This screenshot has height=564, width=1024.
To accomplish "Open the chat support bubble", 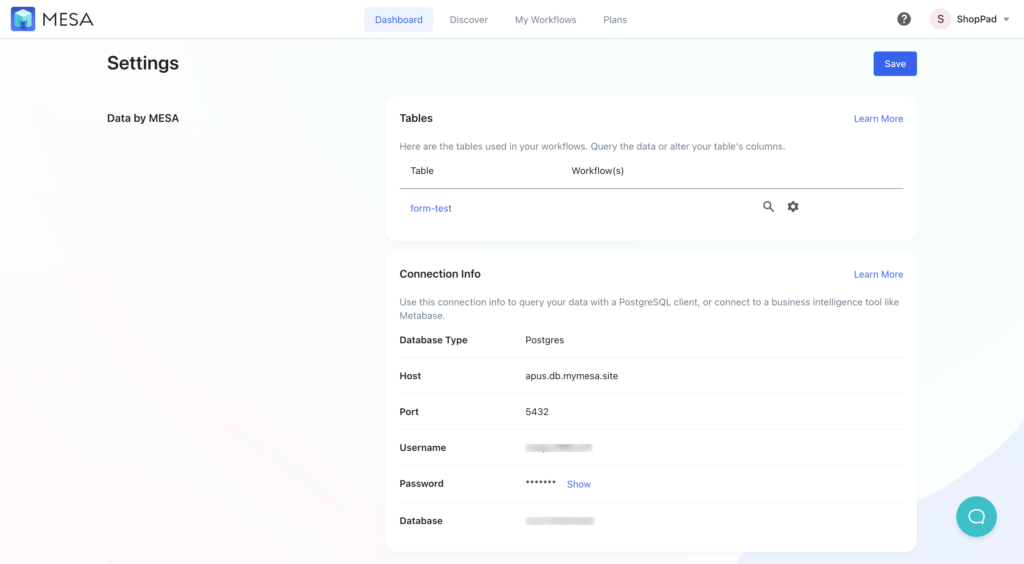I will tap(976, 516).
